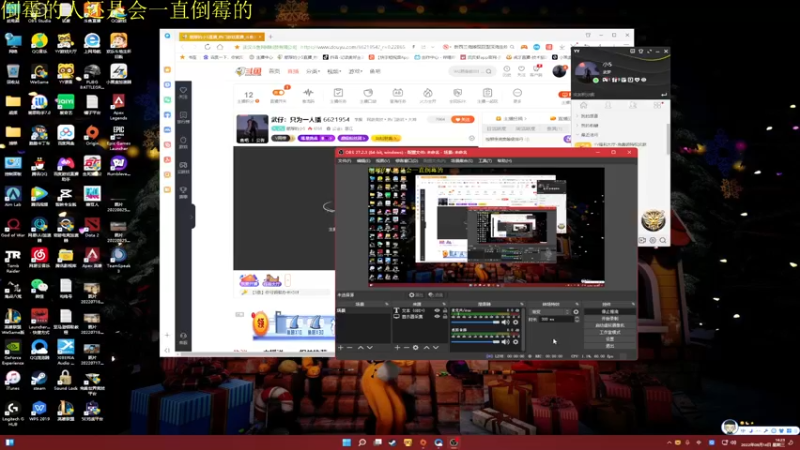The width and height of the screenshot is (800, 450).
Task: Adjust the OBS transition duration stepper
Action: click(x=577, y=319)
